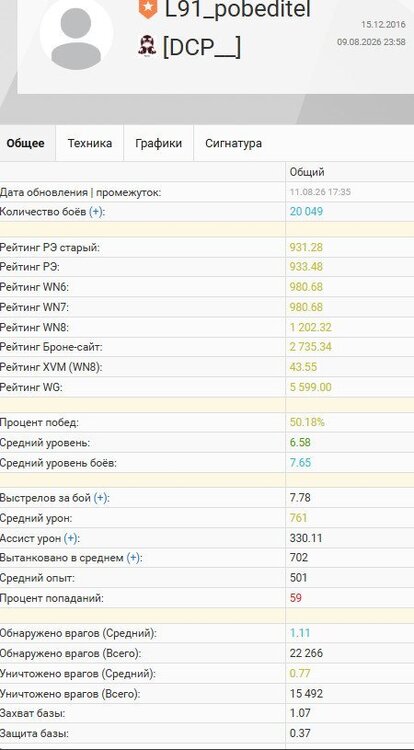
Task: Click the 20 049 battles count value
Action: [x=306, y=212]
